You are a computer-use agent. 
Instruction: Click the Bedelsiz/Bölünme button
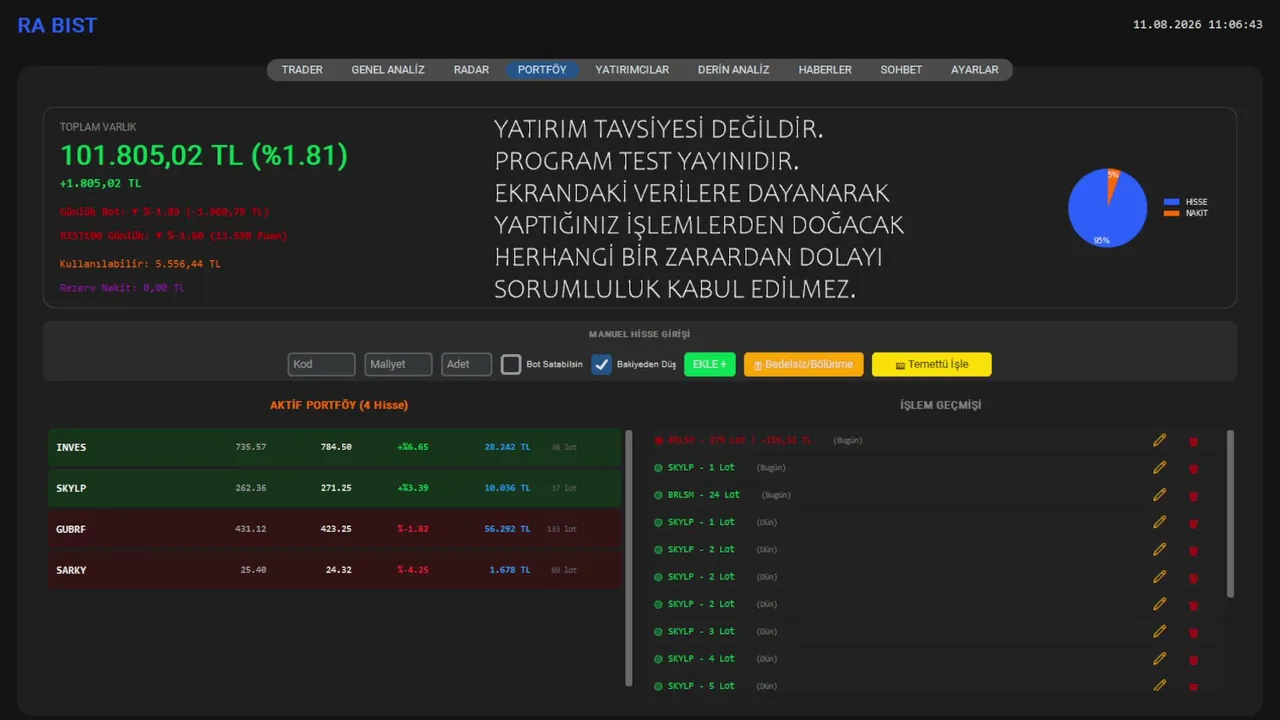(803, 364)
